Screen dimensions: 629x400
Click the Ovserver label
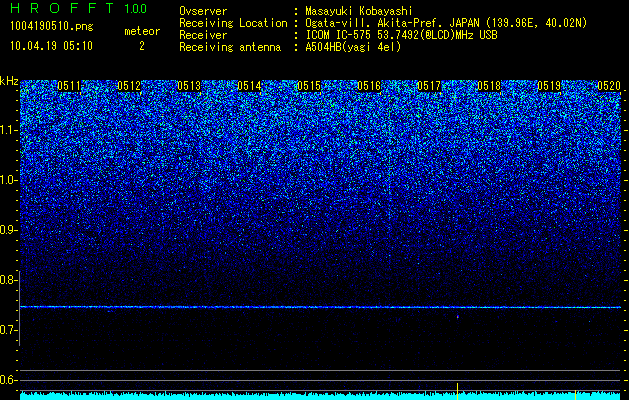point(203,11)
